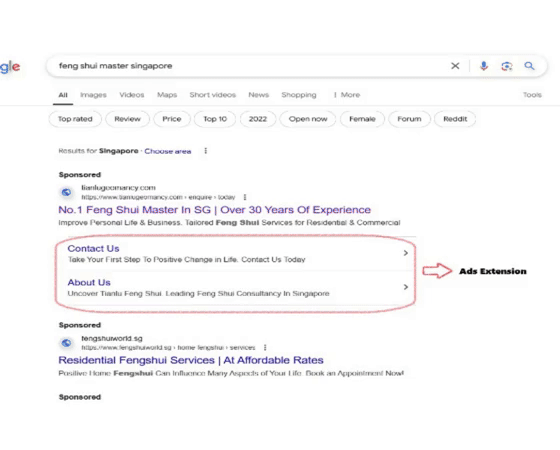This screenshot has height=450, width=560.
Task: Click the tianlugeomancy.com globe favicon
Action: (x=66, y=192)
